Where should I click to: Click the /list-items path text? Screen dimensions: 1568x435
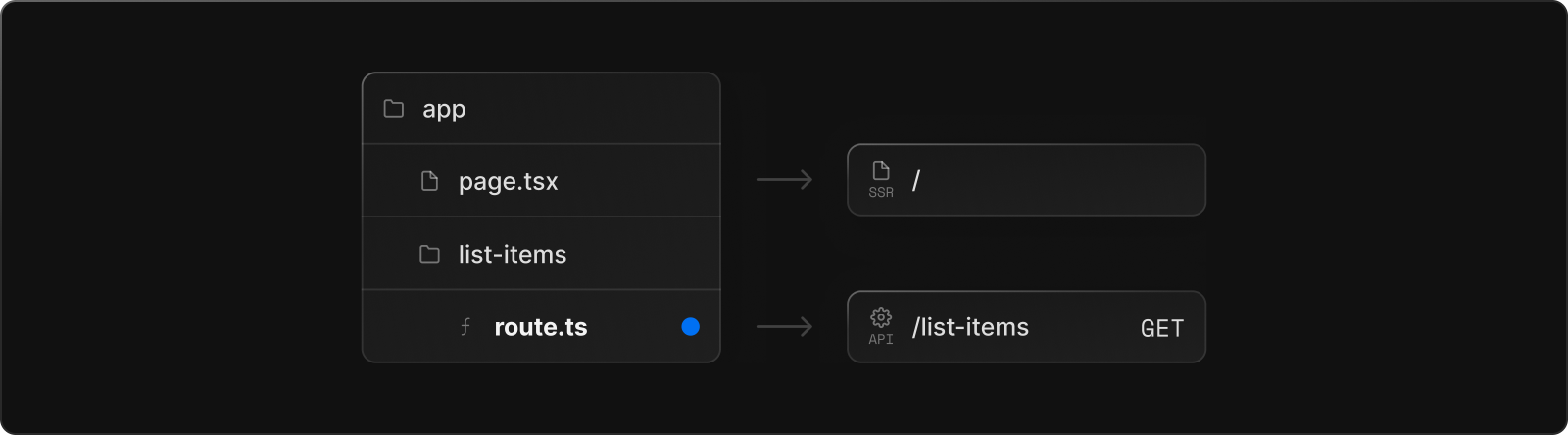[x=970, y=327]
